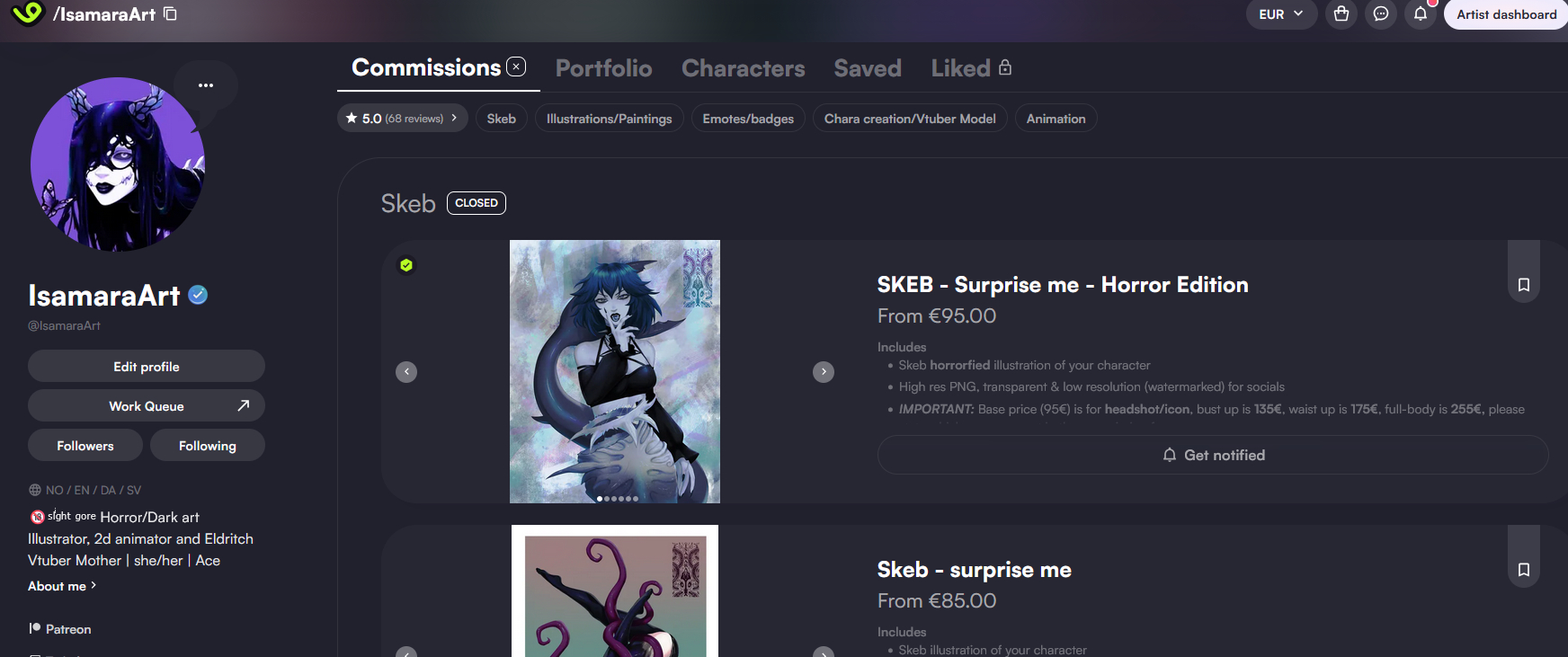Click the copy profile link icon
Screen dimensions: 1568x657
pyautogui.click(x=170, y=13)
